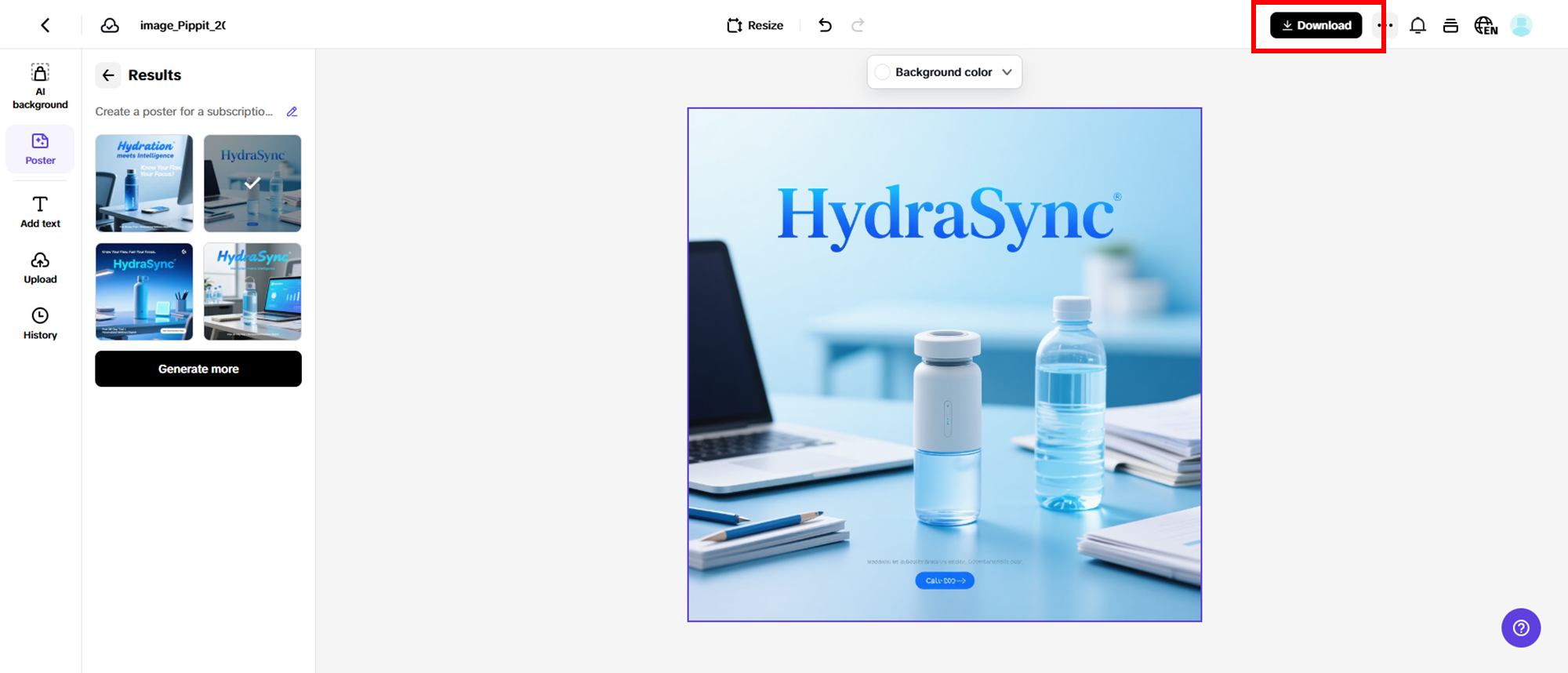
Task: Go back using the top-left chevron
Action: pyautogui.click(x=45, y=25)
